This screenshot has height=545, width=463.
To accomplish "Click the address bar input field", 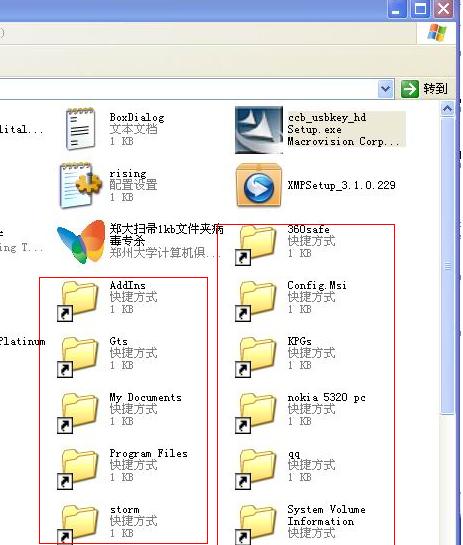I will tap(188, 89).
